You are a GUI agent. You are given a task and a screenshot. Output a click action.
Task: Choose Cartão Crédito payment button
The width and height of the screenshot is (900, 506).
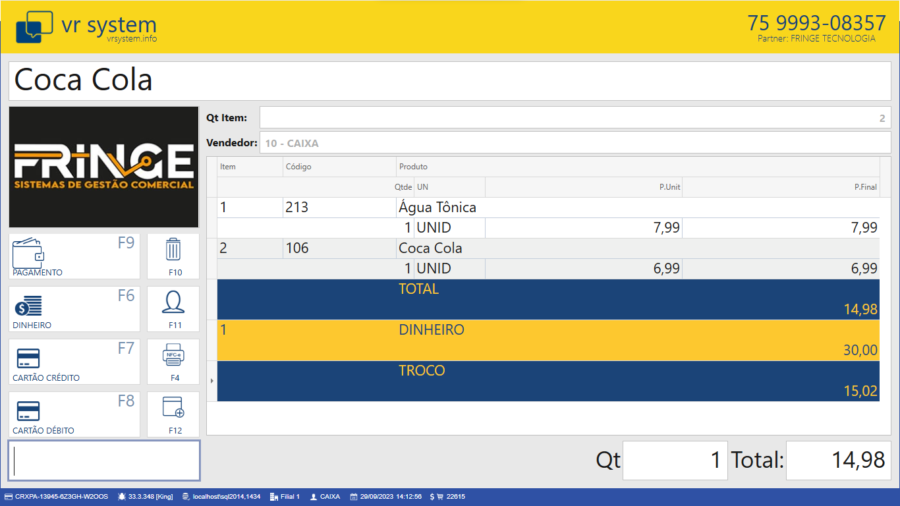click(x=74, y=361)
